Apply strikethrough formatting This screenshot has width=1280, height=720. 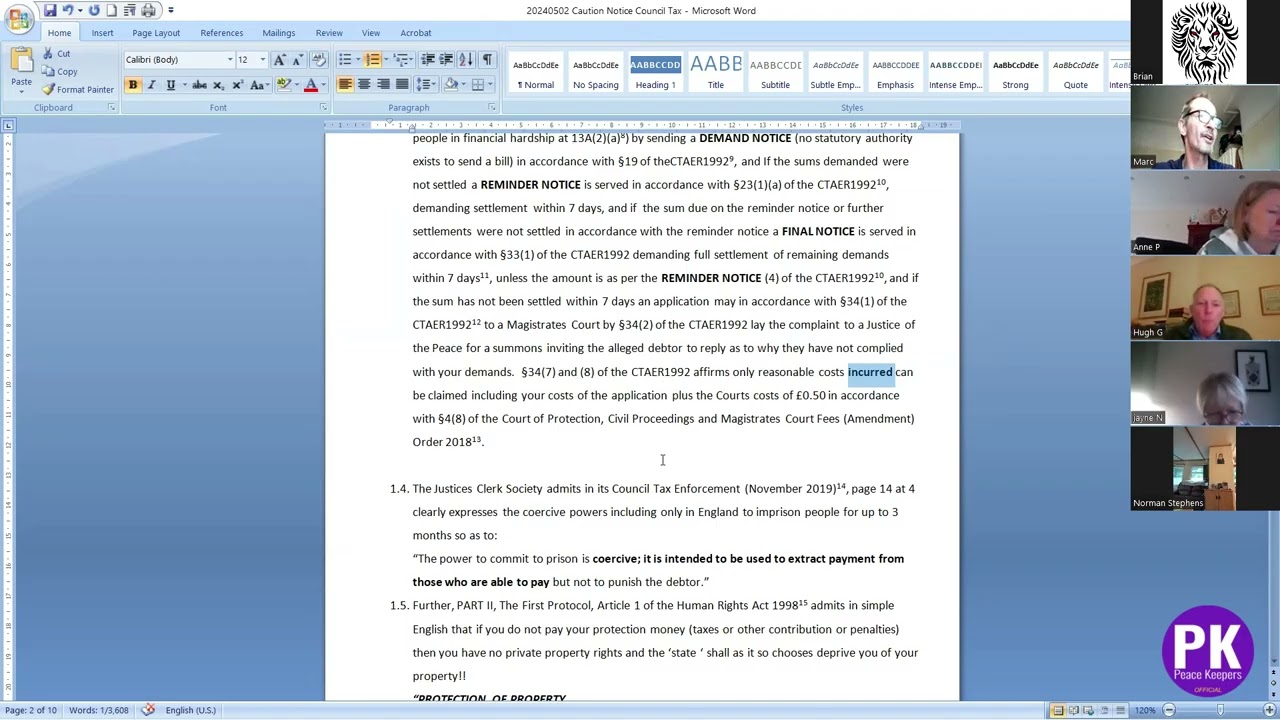(199, 85)
